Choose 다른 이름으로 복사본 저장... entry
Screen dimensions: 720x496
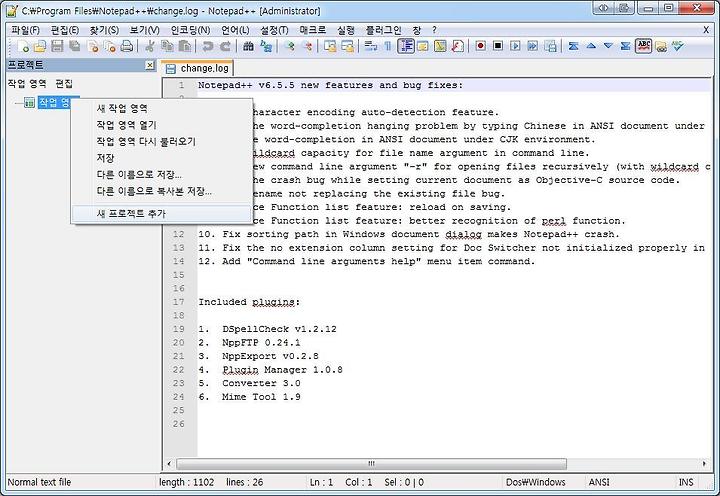click(x=162, y=191)
